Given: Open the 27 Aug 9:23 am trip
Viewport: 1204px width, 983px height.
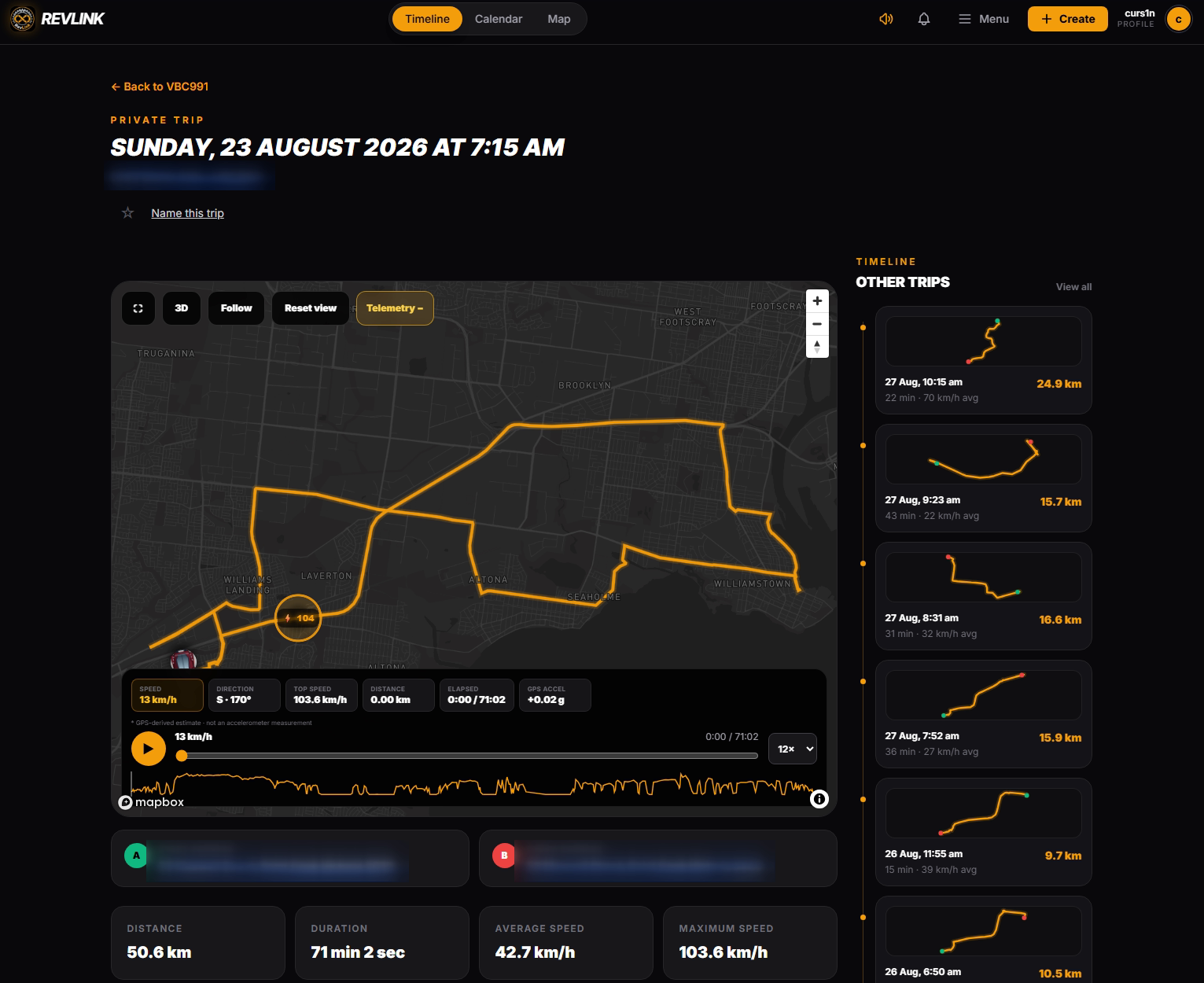Looking at the screenshot, I should 983,478.
